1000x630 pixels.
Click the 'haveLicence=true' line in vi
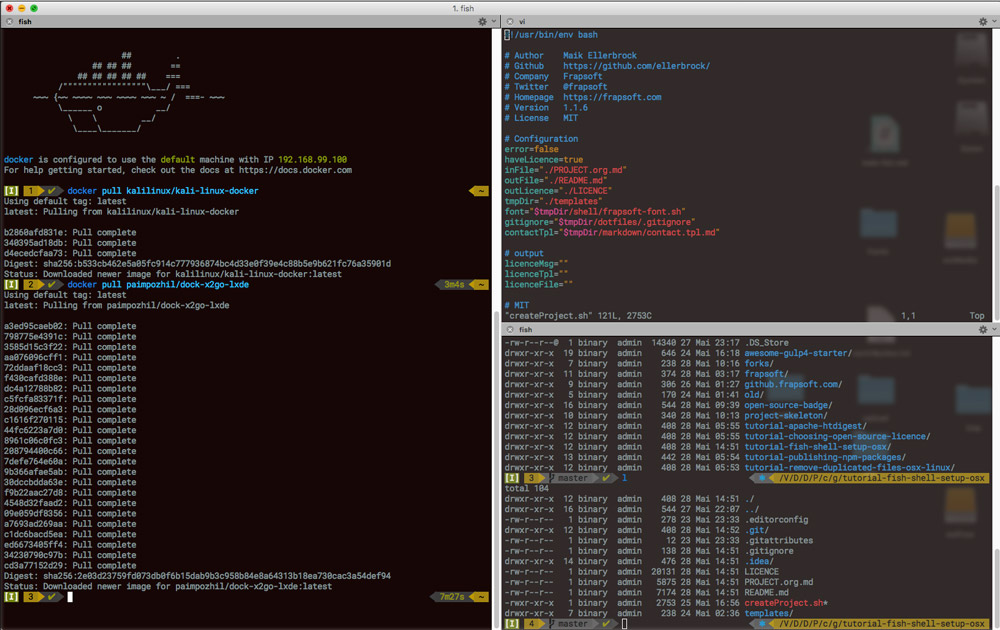click(543, 159)
